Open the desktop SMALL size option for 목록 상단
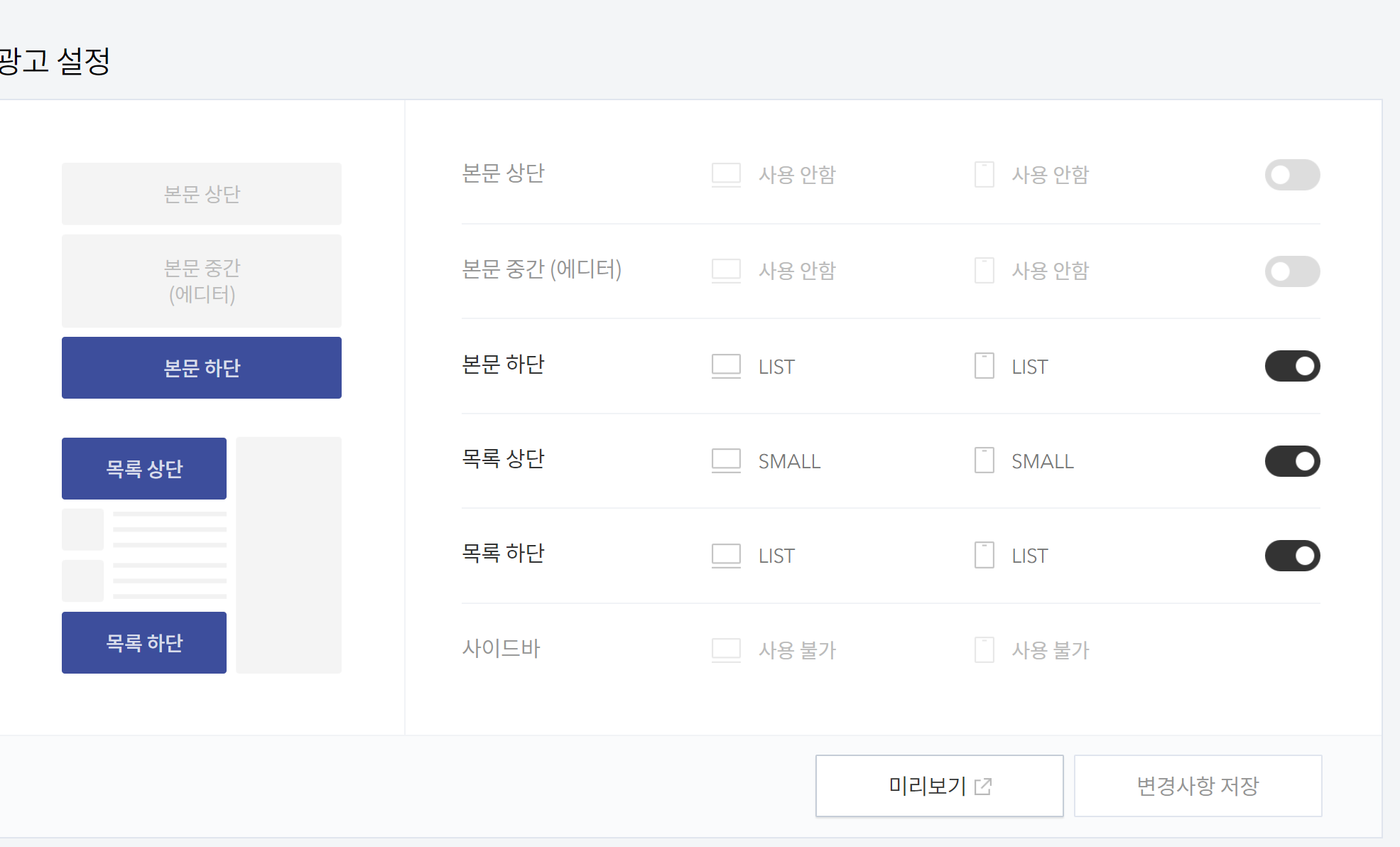Viewport: 1400px width, 847px height. click(789, 461)
